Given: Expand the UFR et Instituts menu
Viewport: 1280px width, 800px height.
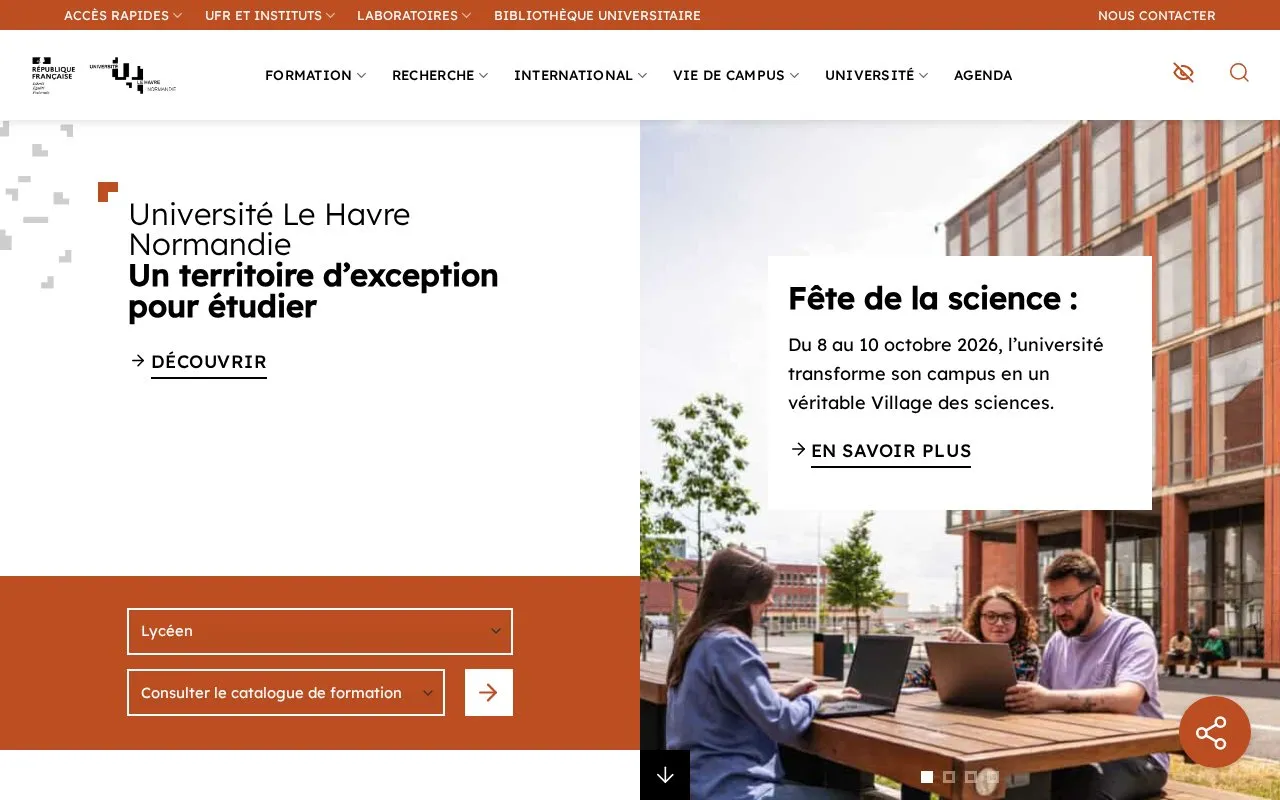Looking at the screenshot, I should (x=270, y=15).
